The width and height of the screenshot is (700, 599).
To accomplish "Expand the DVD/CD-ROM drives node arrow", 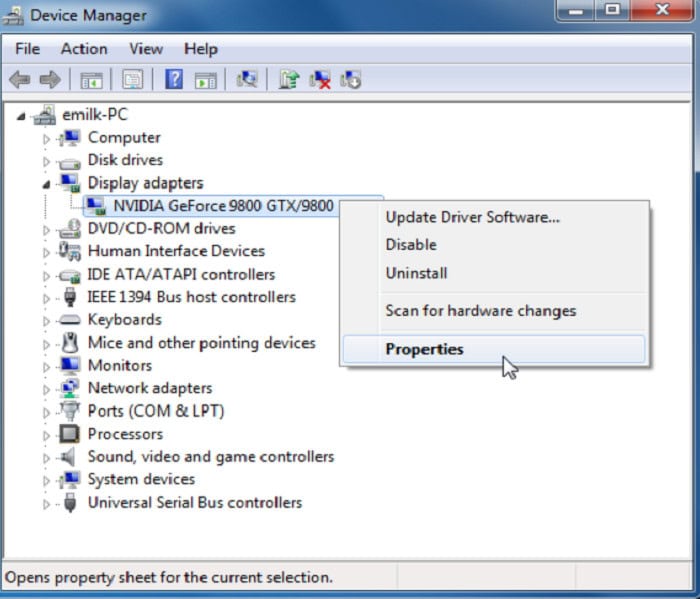I will point(46,230).
